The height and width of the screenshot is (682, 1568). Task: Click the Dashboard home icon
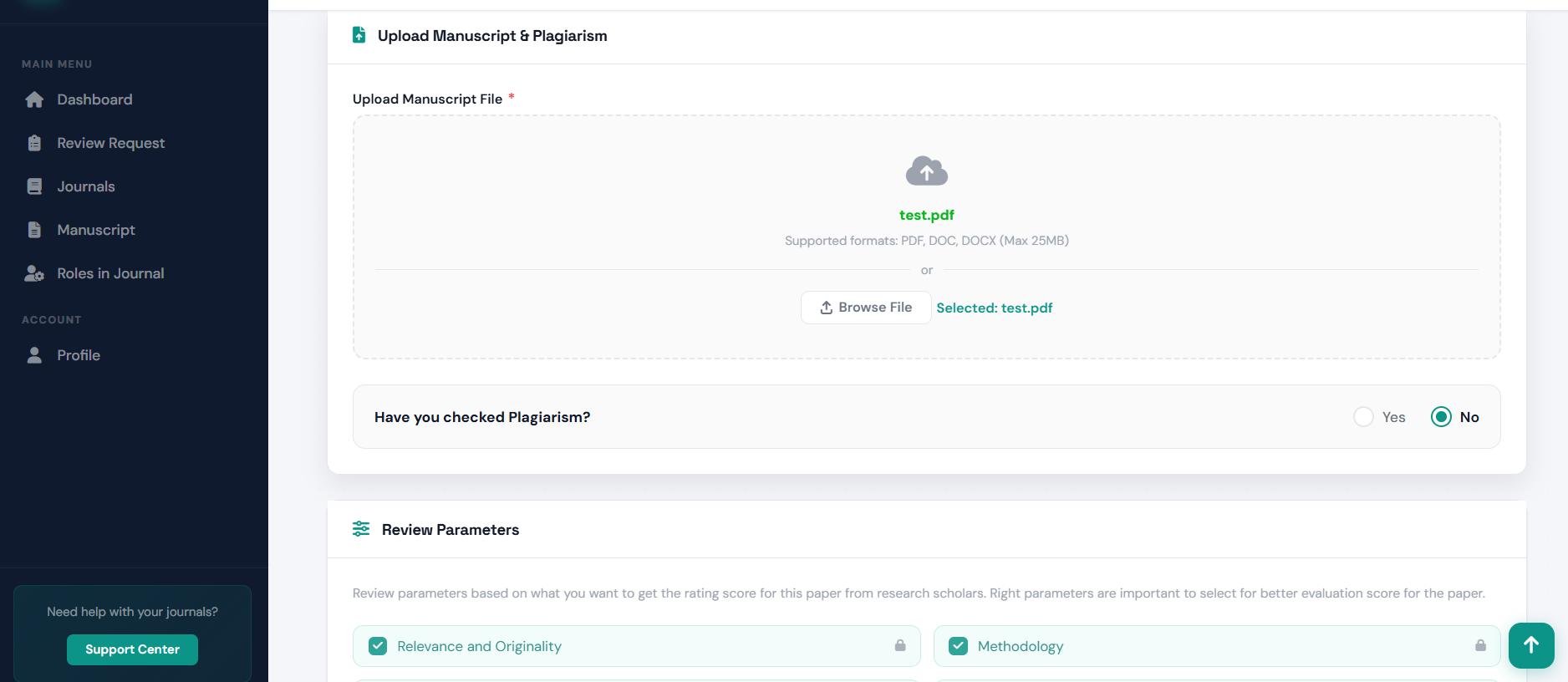pyautogui.click(x=34, y=99)
